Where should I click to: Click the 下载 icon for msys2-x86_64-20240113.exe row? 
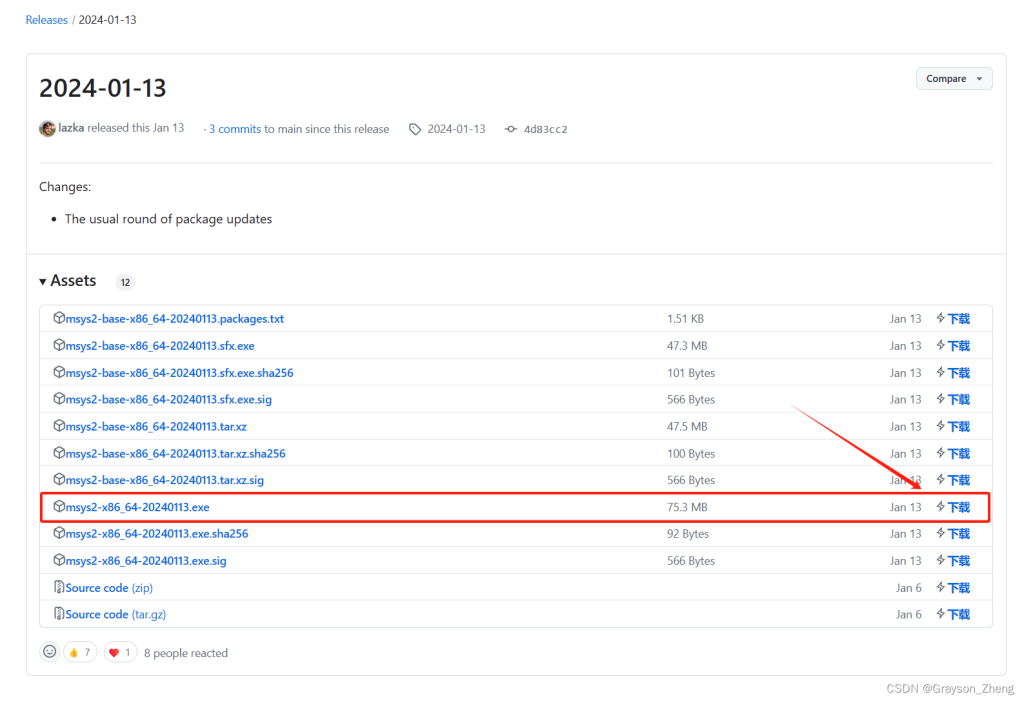[x=941, y=507]
